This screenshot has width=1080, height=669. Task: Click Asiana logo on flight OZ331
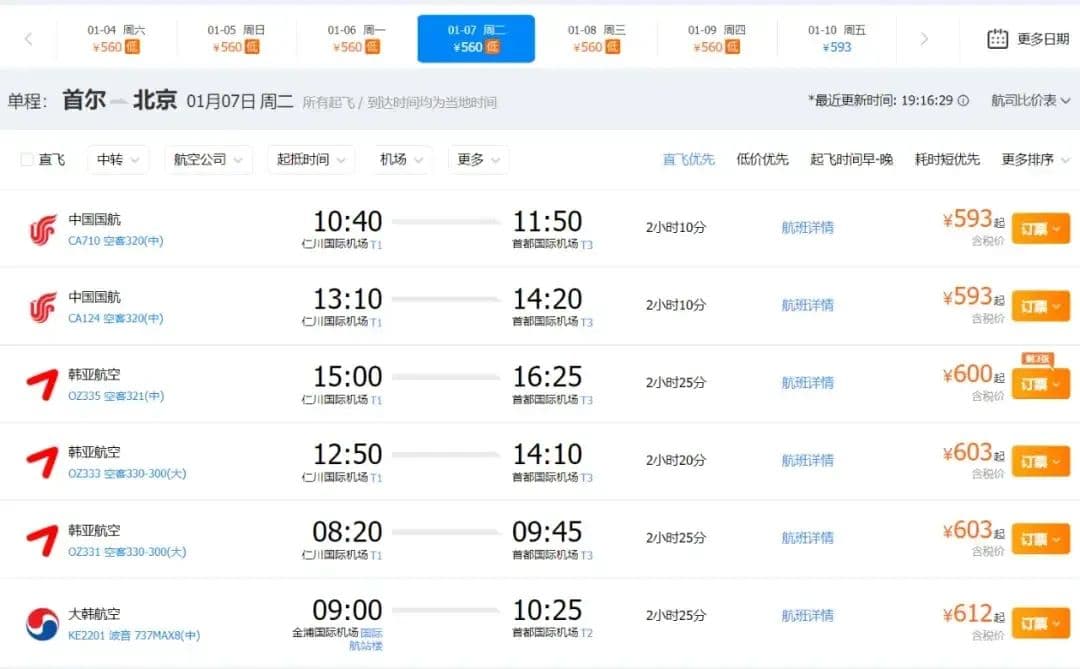pyautogui.click(x=42, y=540)
